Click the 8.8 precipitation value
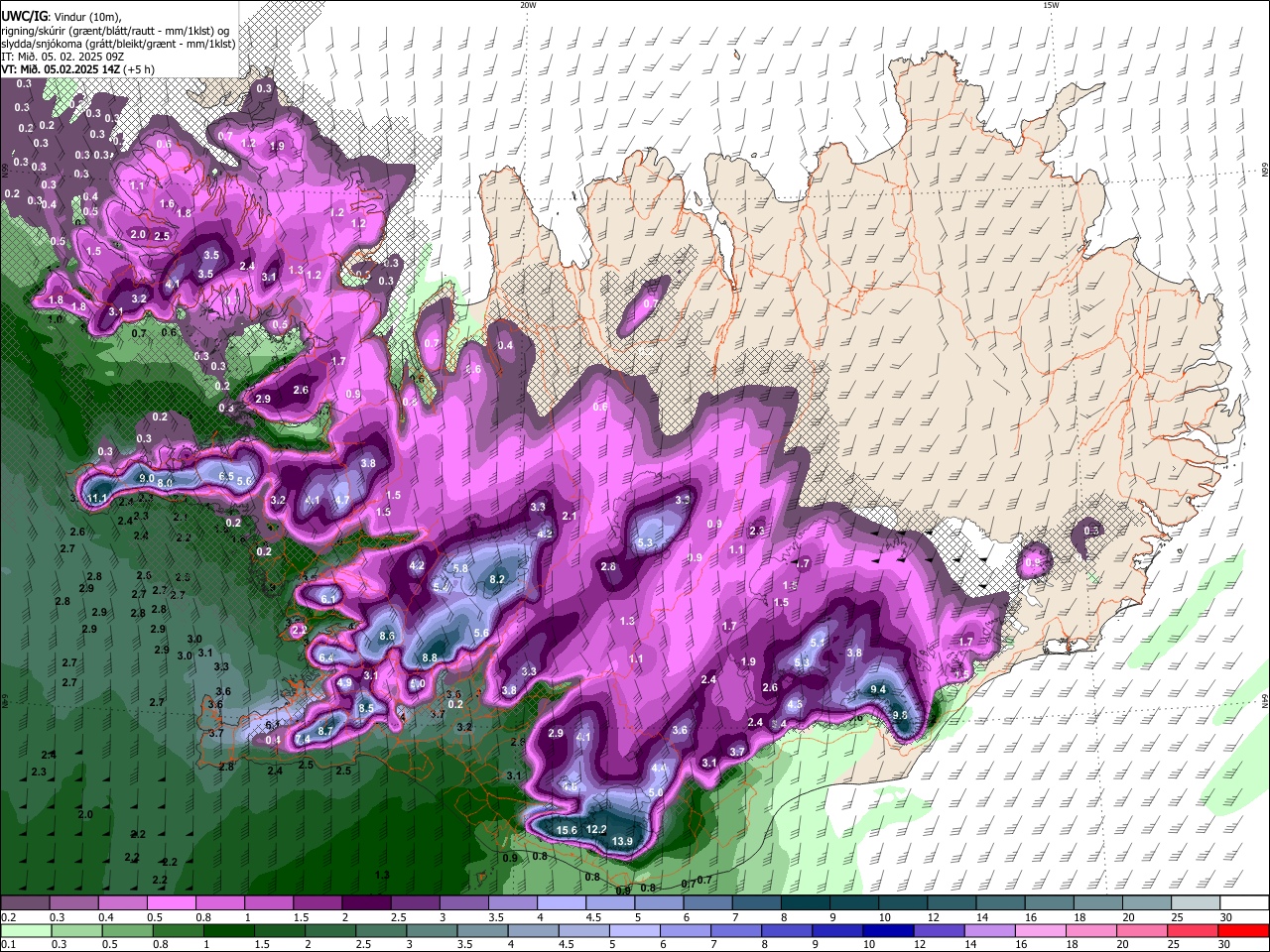The height and width of the screenshot is (952, 1270). point(430,657)
